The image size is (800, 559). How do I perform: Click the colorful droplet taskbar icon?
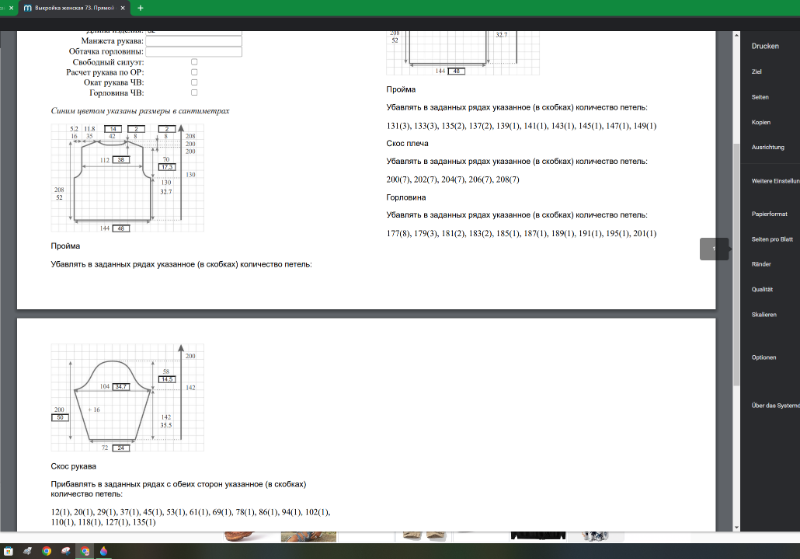103,550
